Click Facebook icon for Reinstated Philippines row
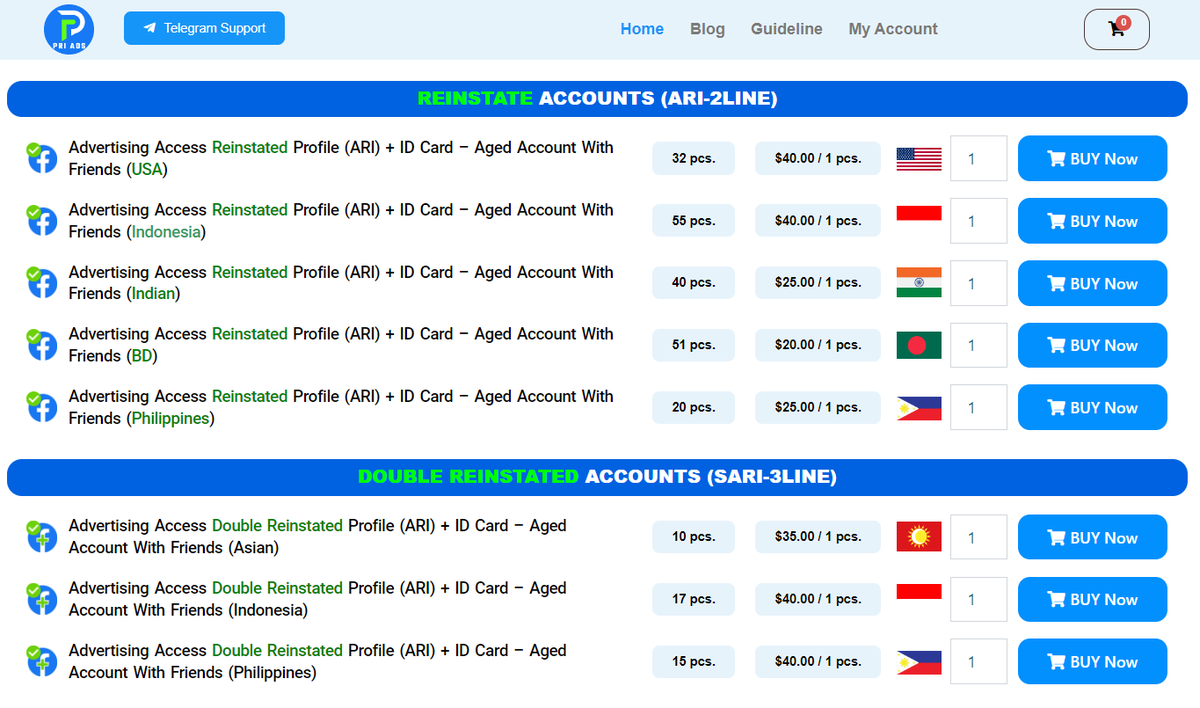The image size is (1200, 708). [x=41, y=407]
